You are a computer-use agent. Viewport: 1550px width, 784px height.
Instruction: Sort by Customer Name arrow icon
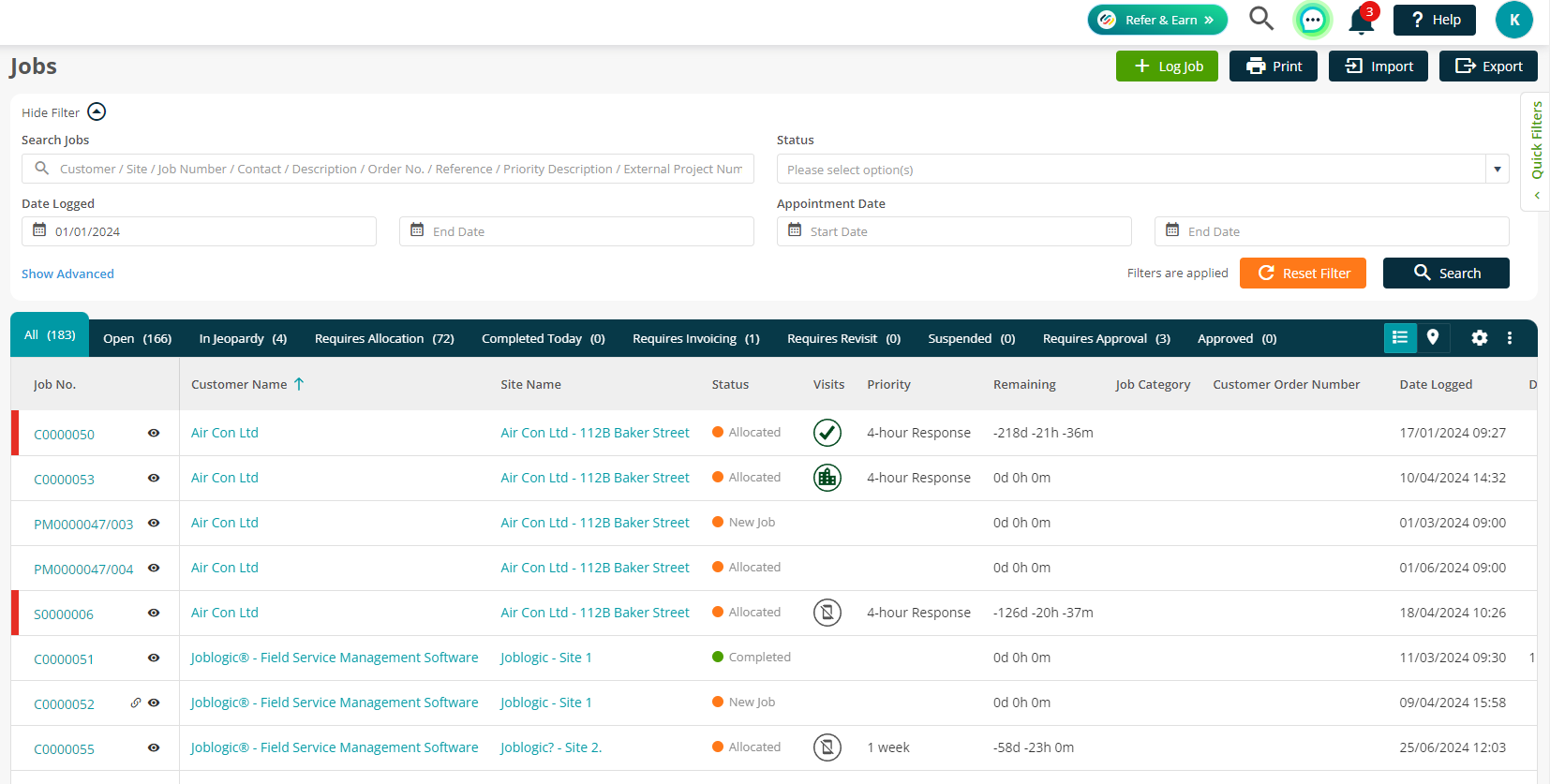(x=299, y=384)
